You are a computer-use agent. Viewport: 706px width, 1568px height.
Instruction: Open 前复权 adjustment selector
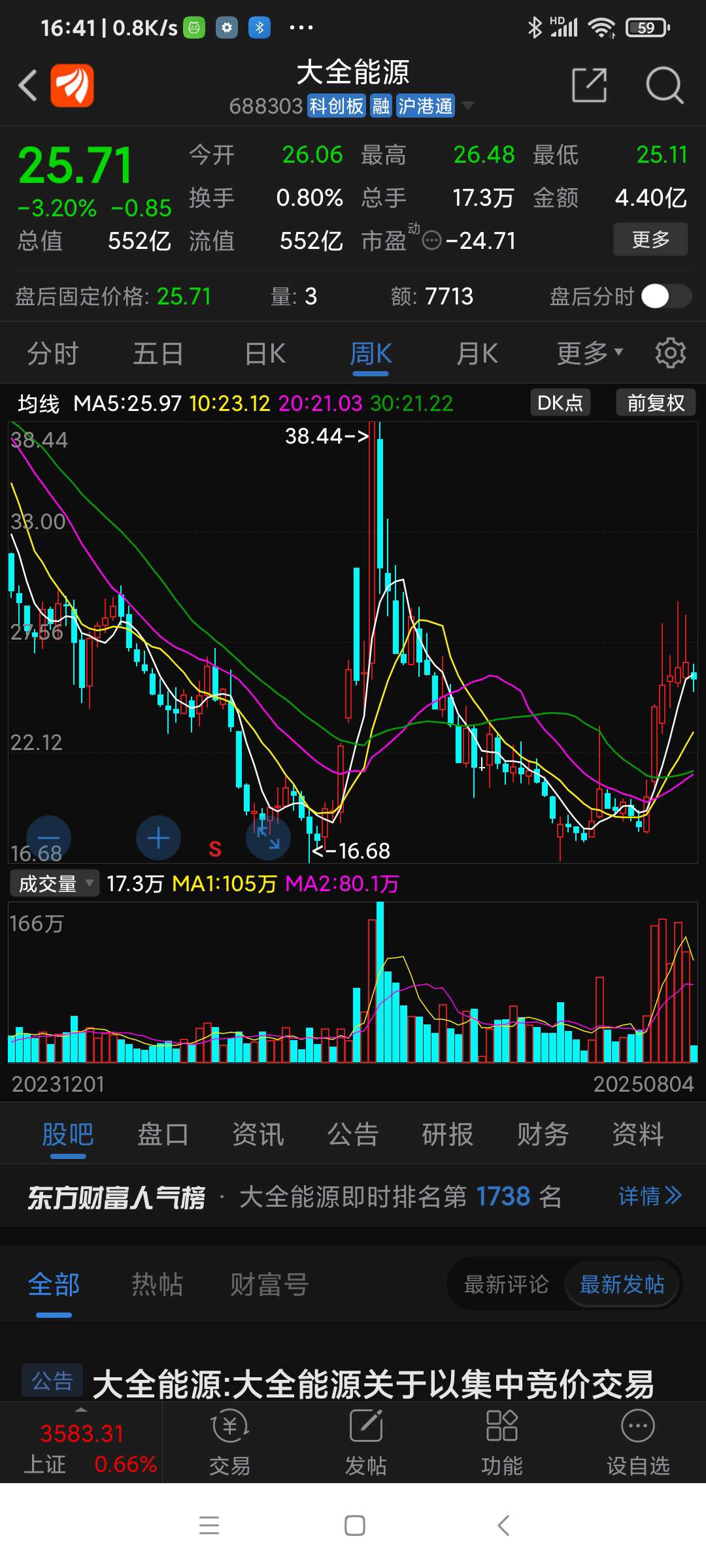tap(656, 402)
